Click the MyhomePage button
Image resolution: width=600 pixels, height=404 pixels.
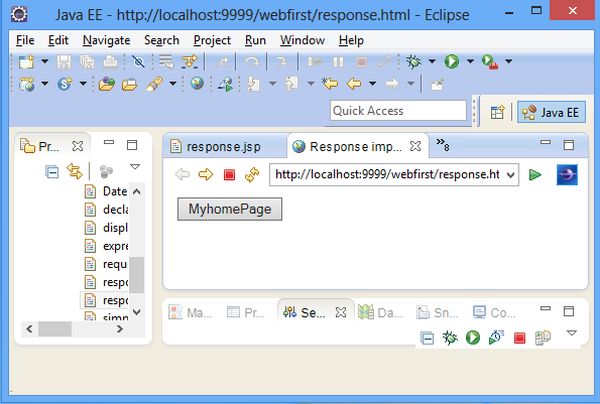point(230,209)
